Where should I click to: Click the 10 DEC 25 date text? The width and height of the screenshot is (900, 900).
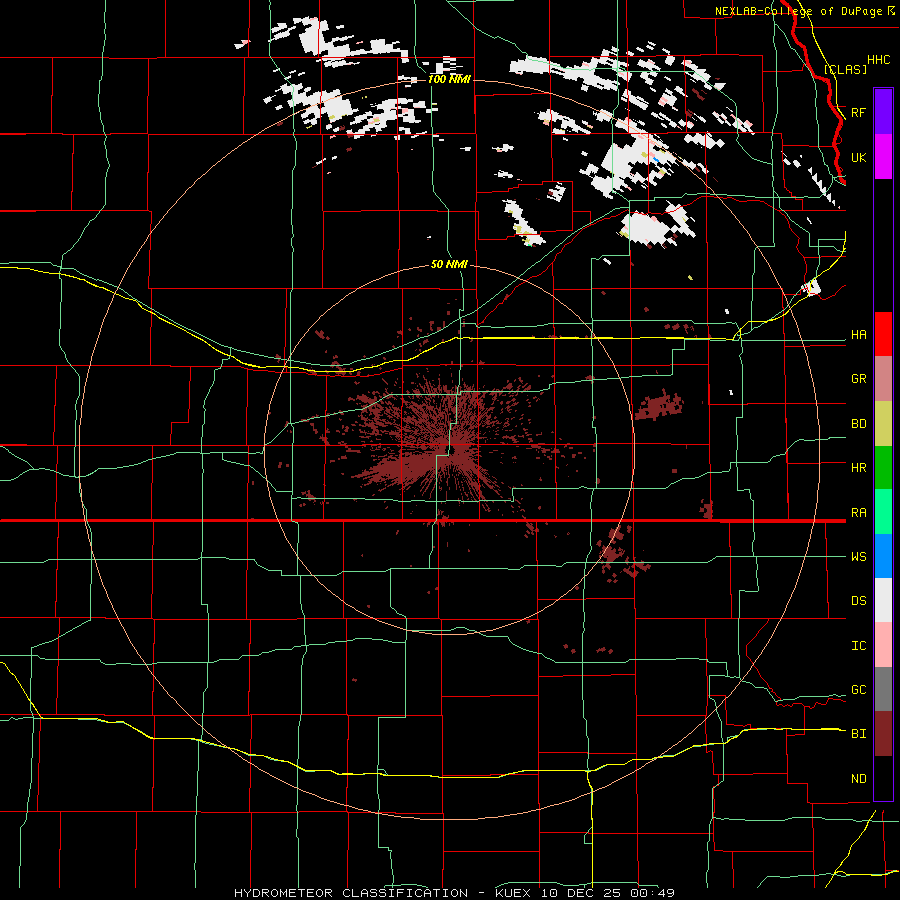click(581, 893)
